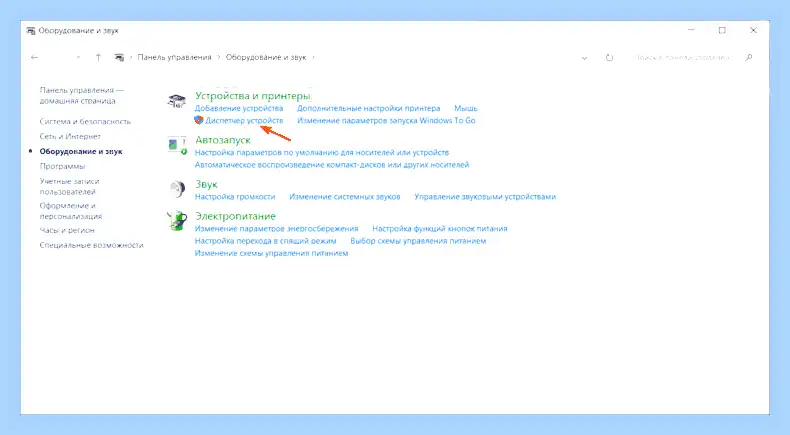Open Часы и регион in the sidebar
This screenshot has width=790, height=435.
[x=67, y=230]
